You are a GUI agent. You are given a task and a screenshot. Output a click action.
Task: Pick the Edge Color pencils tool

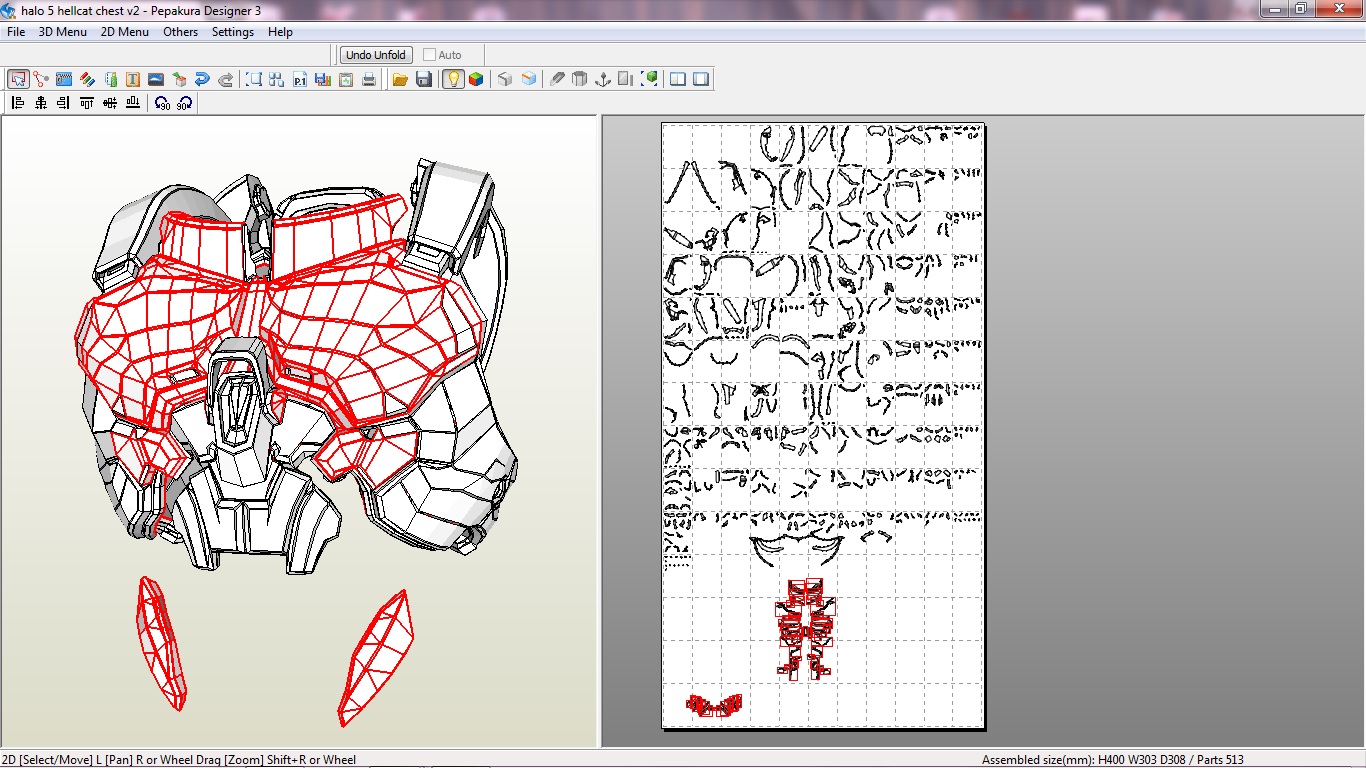tap(87, 79)
